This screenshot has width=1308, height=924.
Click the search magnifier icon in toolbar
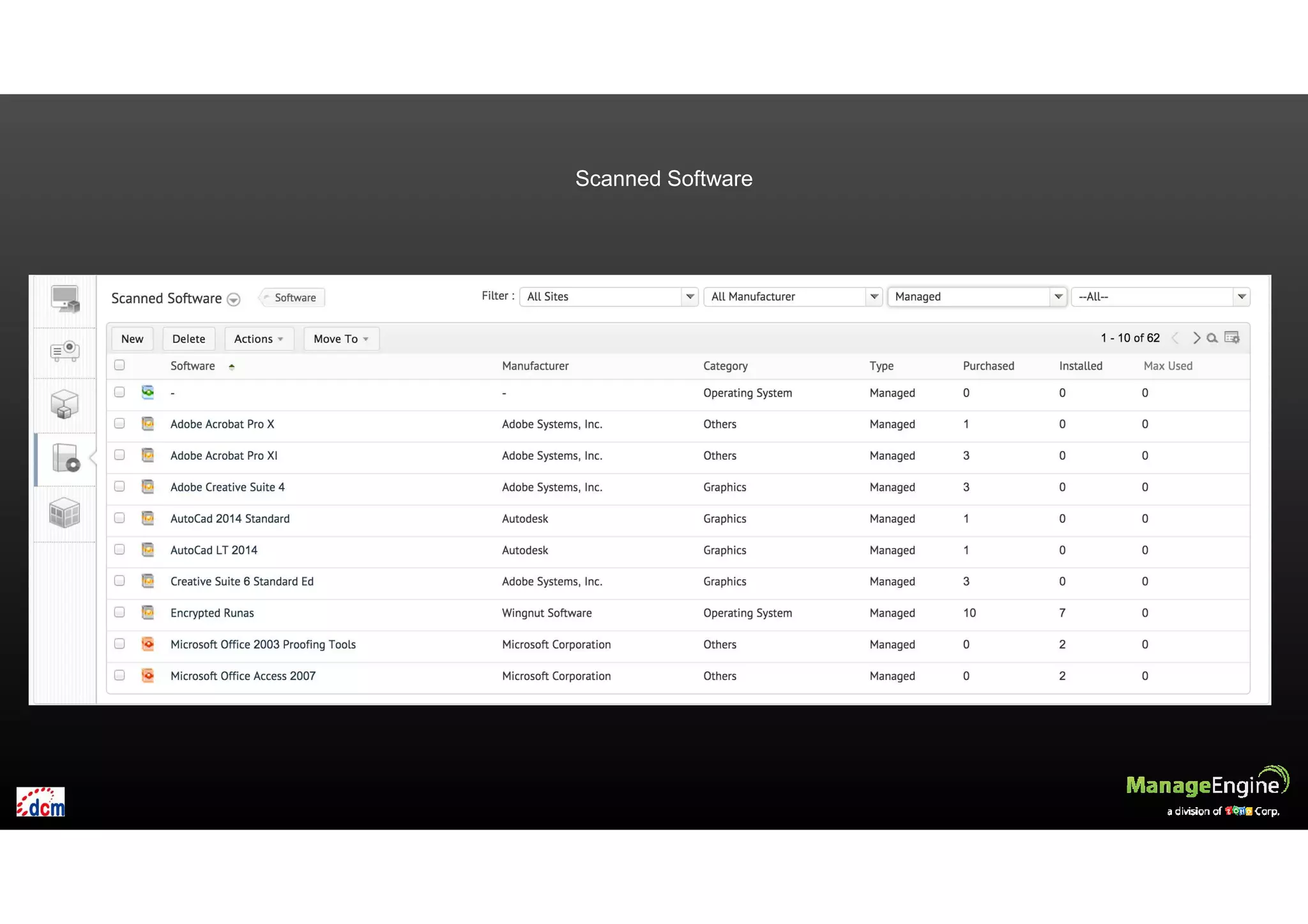click(x=1212, y=338)
